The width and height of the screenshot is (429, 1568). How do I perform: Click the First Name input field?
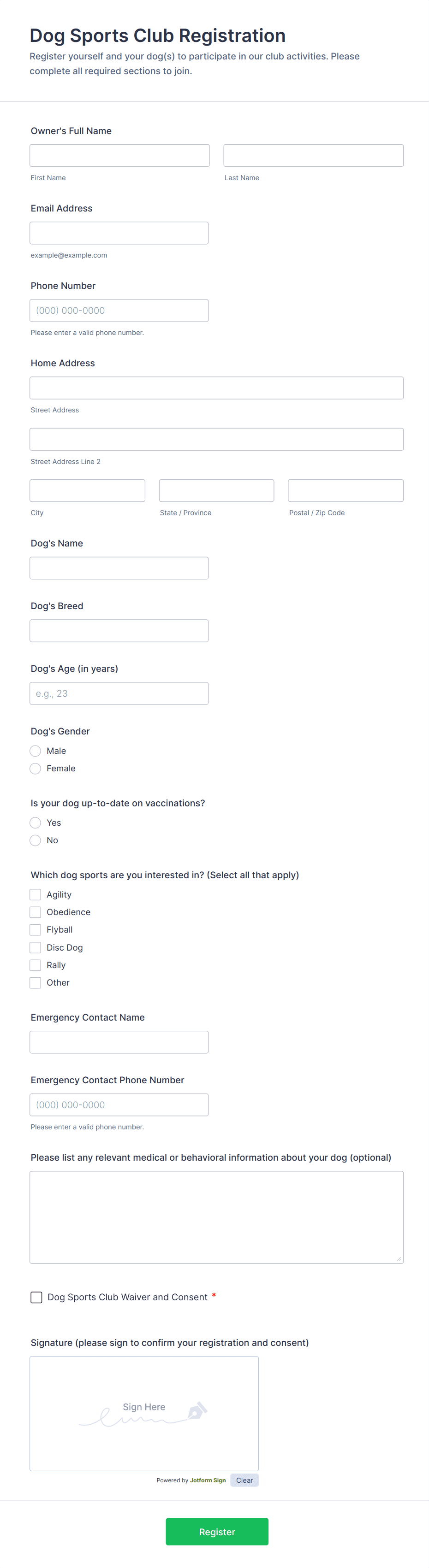tap(119, 155)
